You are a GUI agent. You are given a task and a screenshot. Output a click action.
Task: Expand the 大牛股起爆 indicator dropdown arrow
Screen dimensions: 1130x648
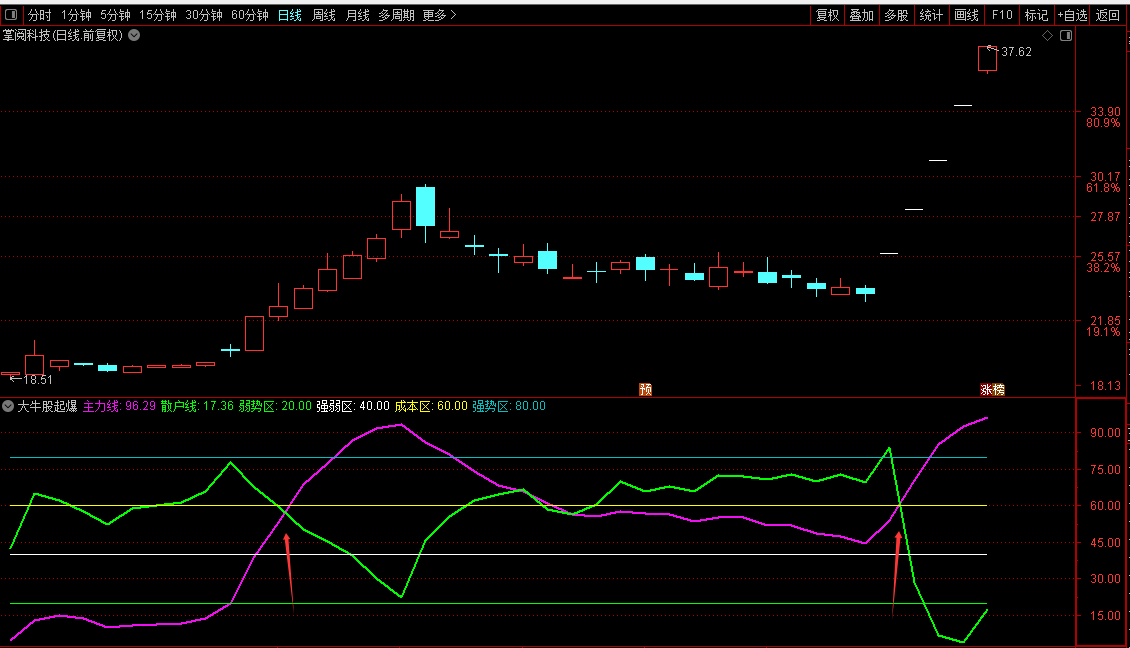(8, 407)
